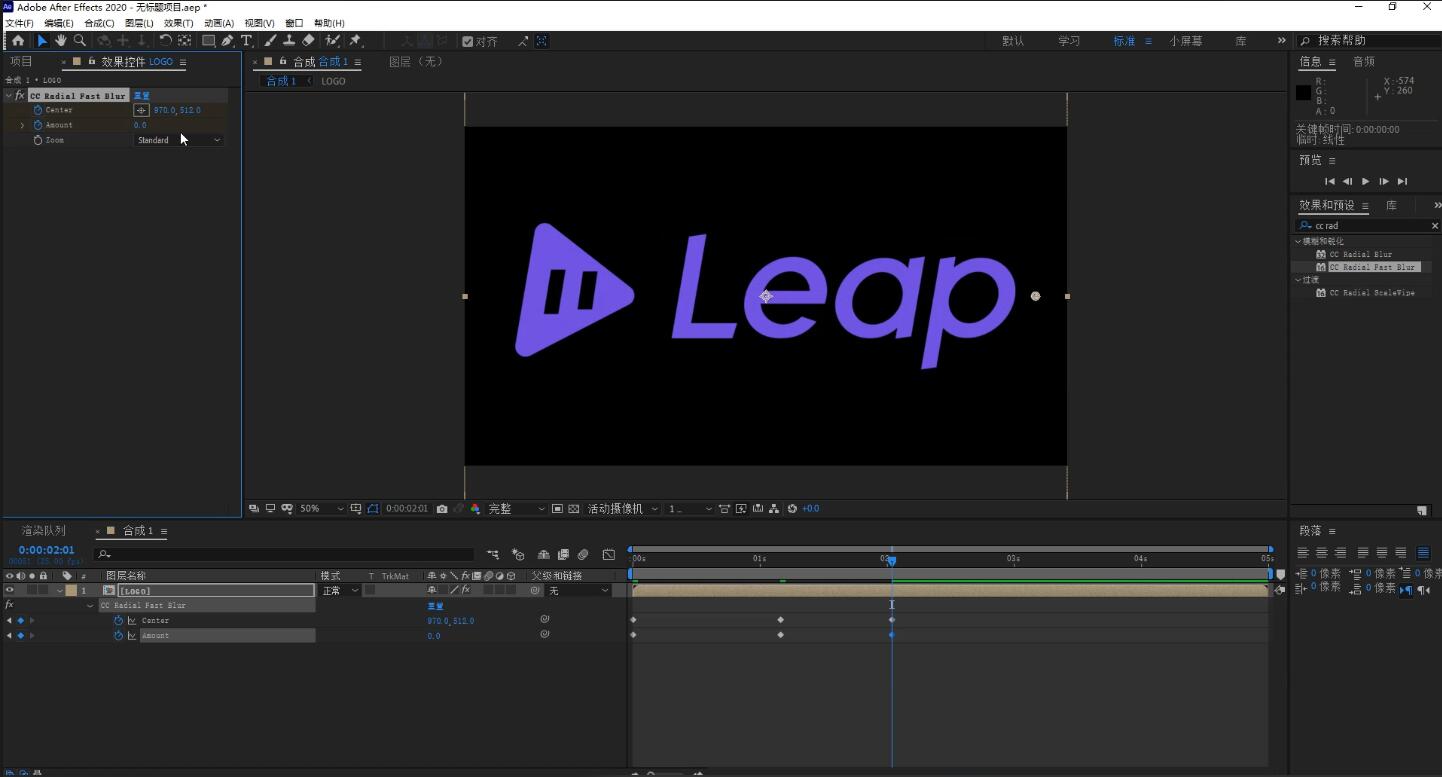The height and width of the screenshot is (777, 1442).
Task: Select the Brush tool
Action: (270, 41)
